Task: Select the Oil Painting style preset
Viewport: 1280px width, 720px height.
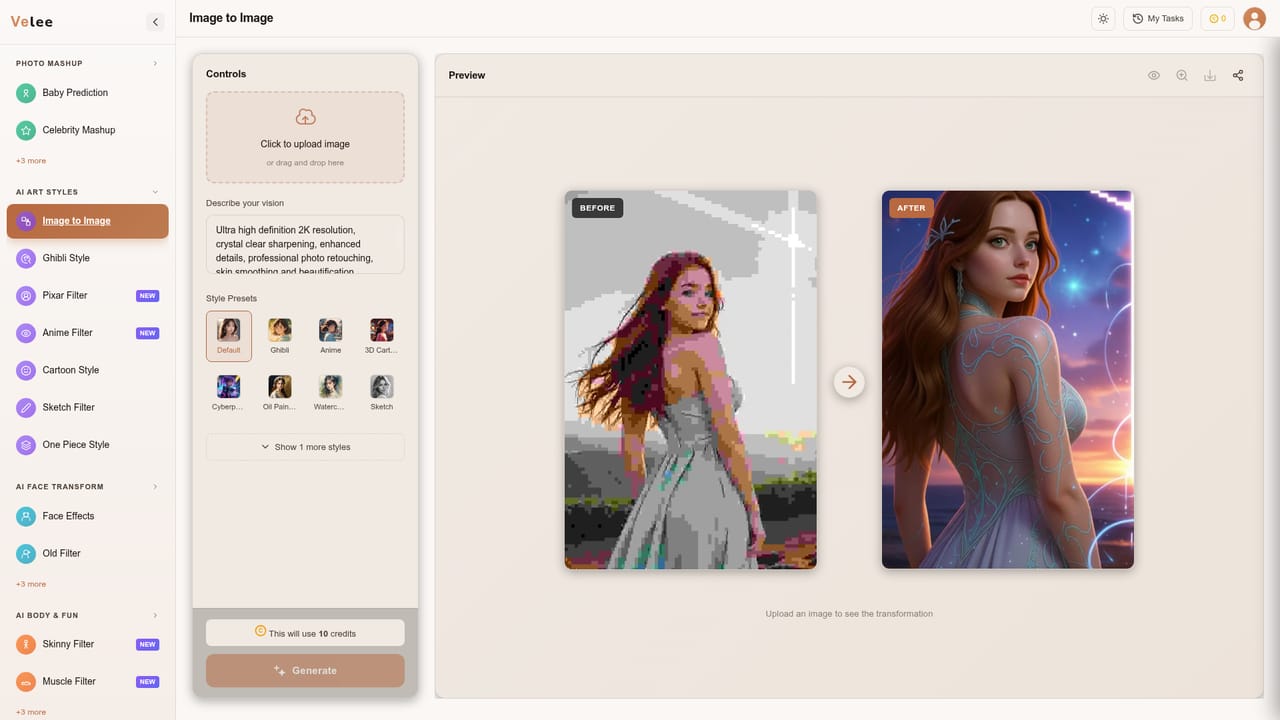Action: (x=280, y=392)
